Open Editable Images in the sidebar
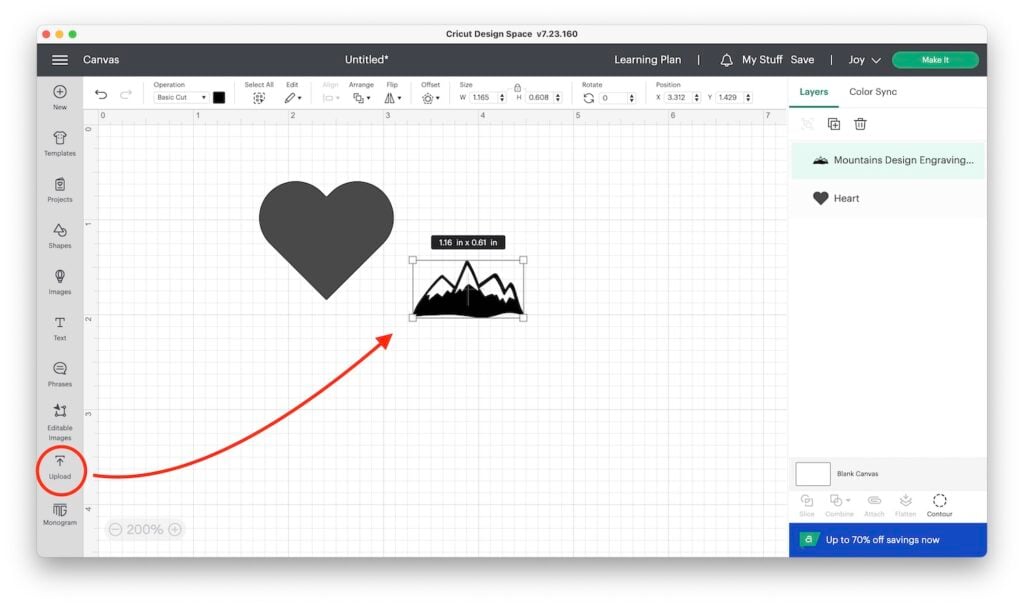 coord(59,422)
